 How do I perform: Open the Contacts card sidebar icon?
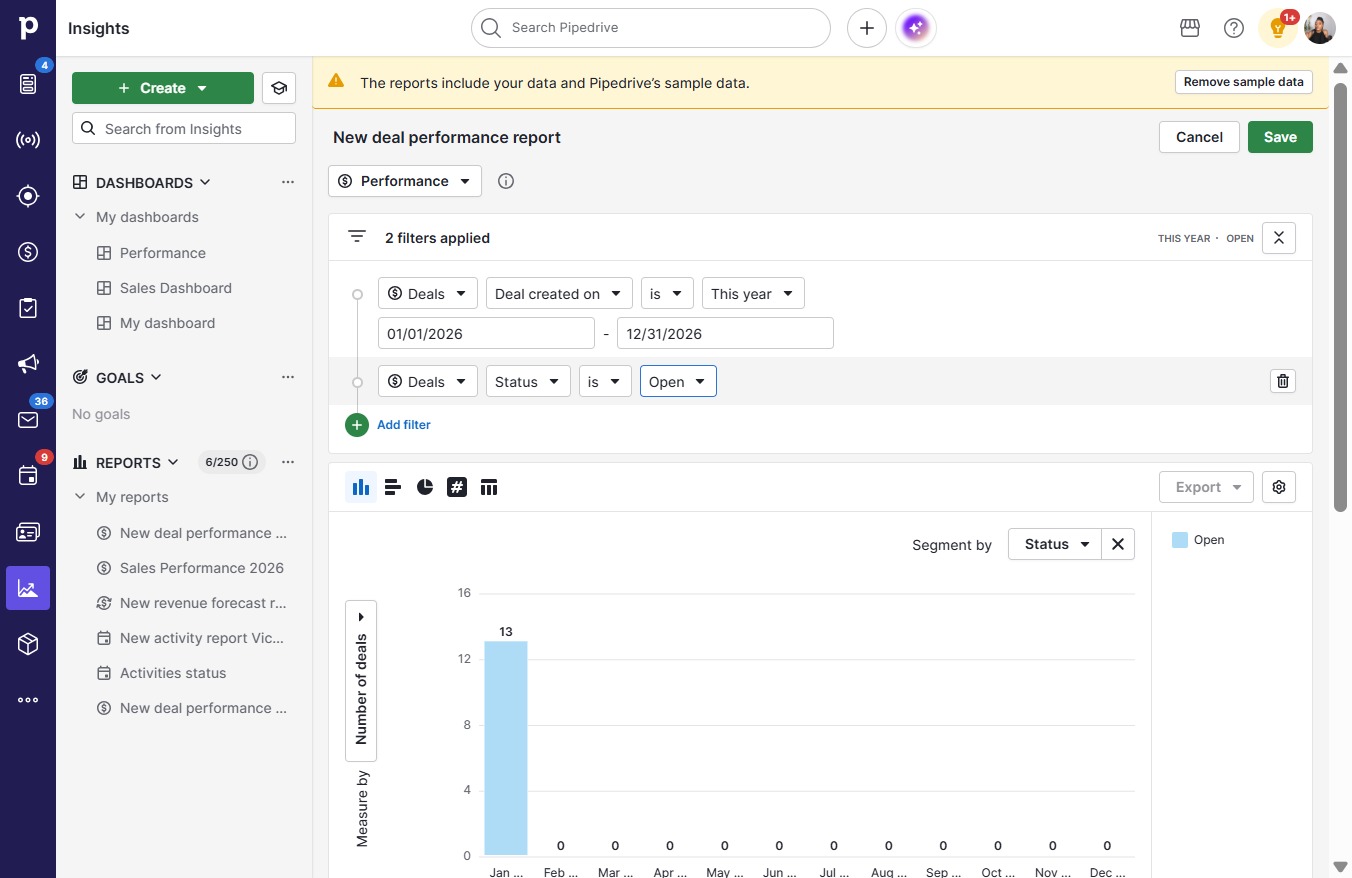(28, 532)
